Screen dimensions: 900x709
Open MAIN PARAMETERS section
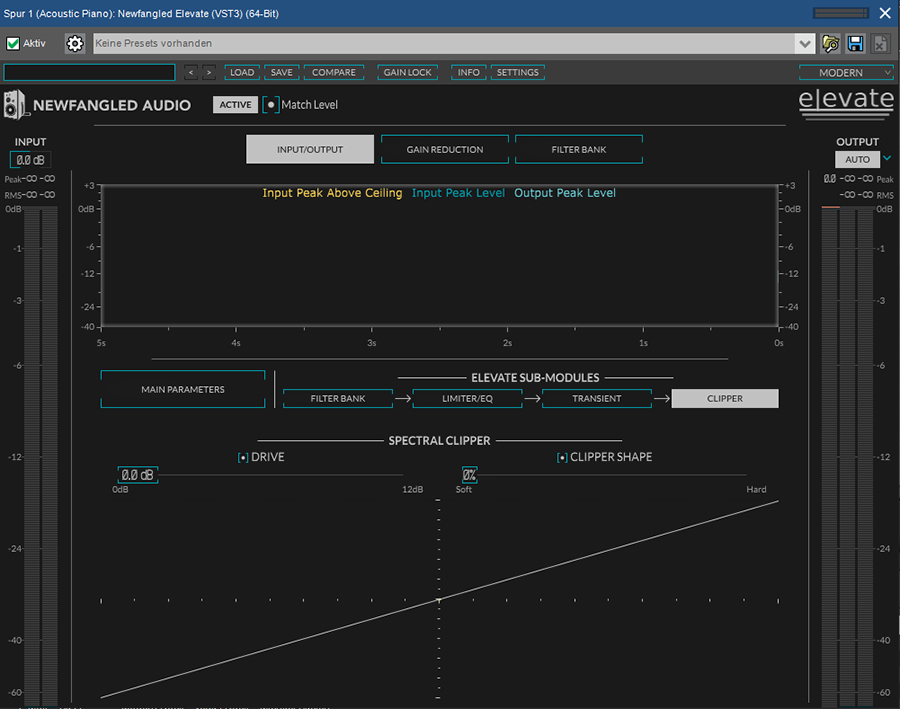point(183,389)
